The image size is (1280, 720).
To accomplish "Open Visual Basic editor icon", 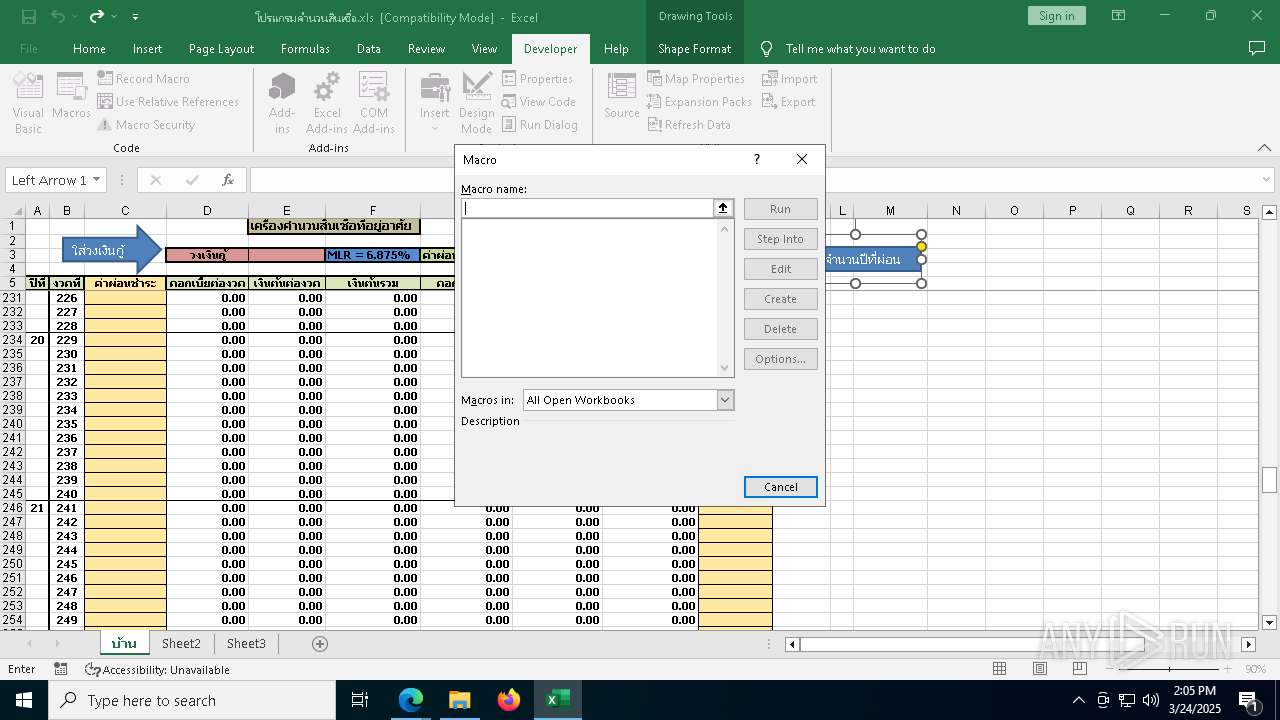I will coord(28,102).
